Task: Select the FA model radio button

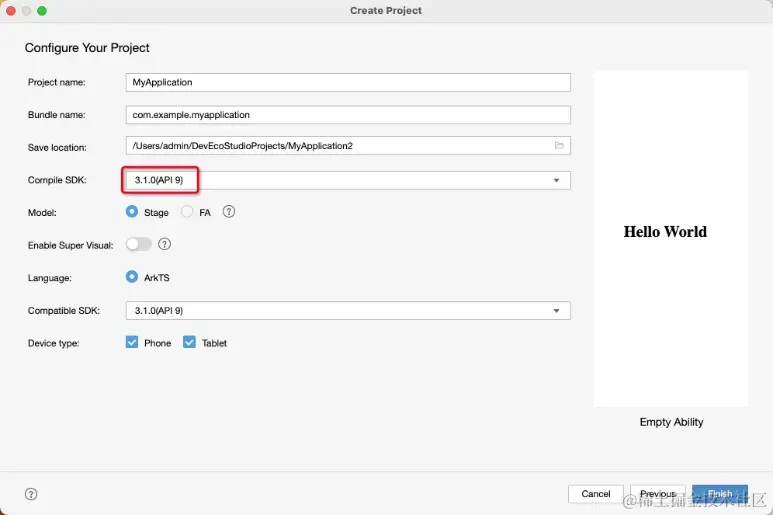Action: (187, 212)
